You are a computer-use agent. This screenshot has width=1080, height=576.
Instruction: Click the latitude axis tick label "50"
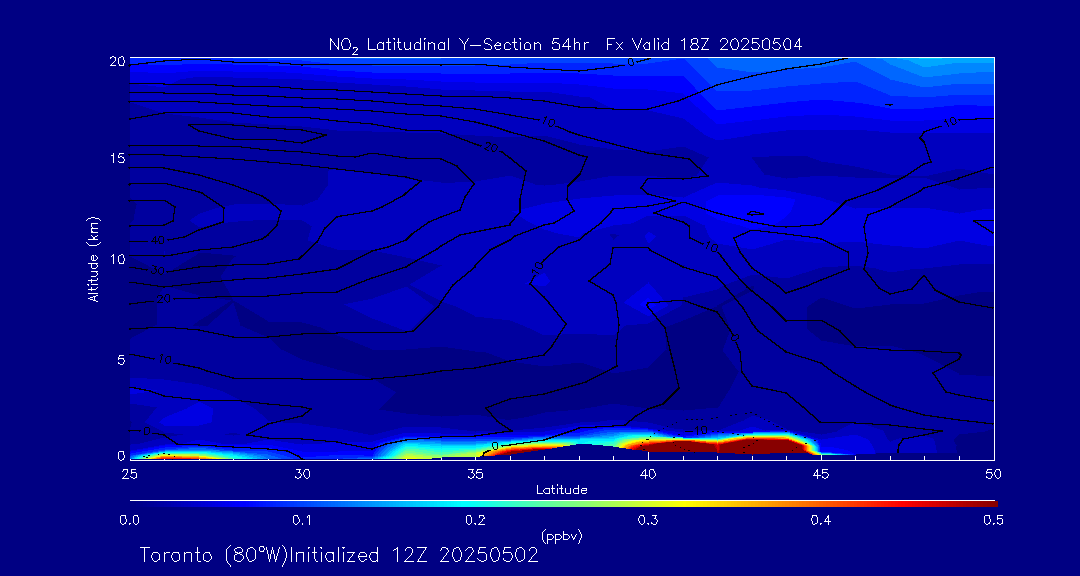click(x=994, y=474)
